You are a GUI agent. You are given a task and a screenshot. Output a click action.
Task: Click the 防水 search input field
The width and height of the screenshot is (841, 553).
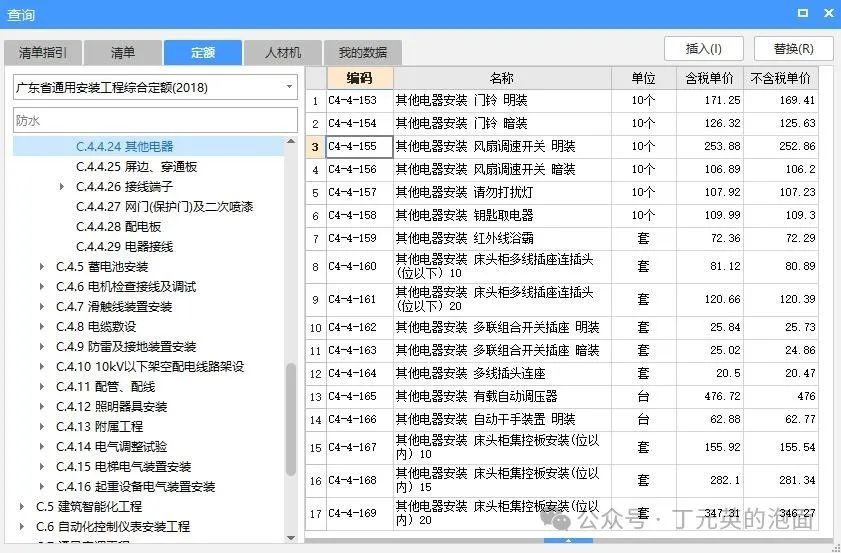155,120
